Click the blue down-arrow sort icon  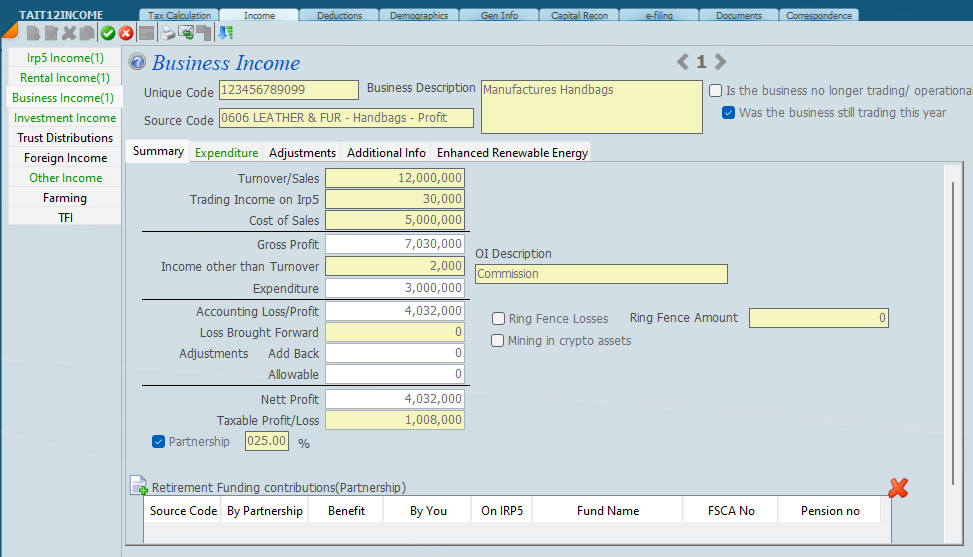point(225,33)
